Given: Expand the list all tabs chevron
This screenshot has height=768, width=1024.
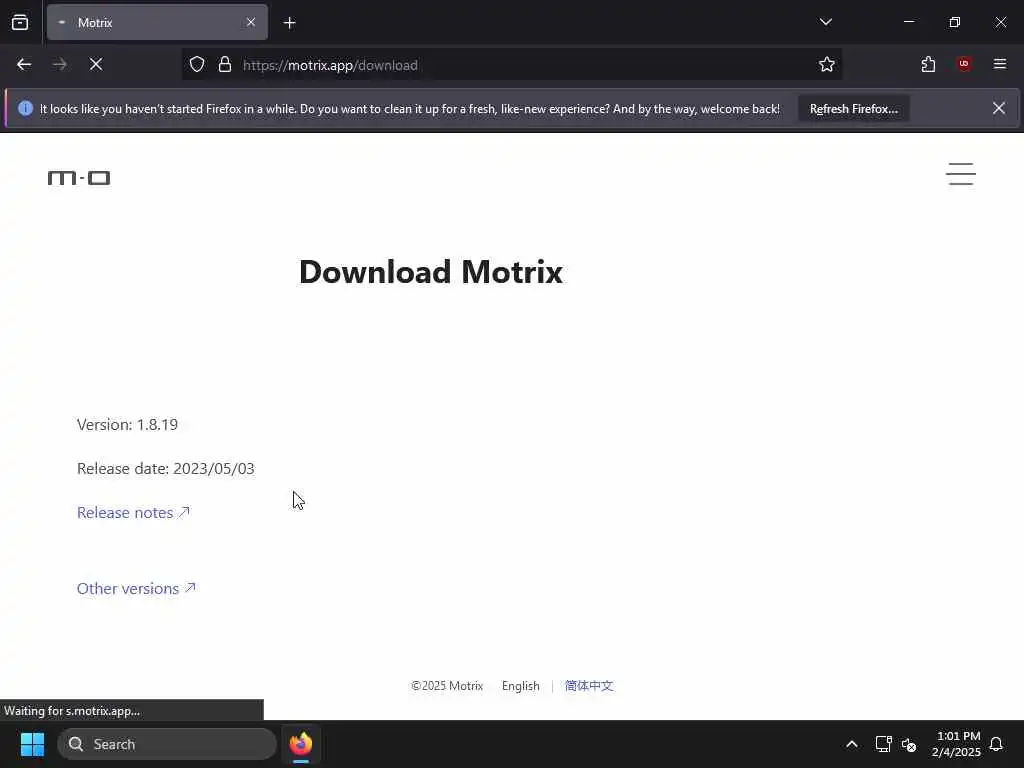Looking at the screenshot, I should 825,22.
